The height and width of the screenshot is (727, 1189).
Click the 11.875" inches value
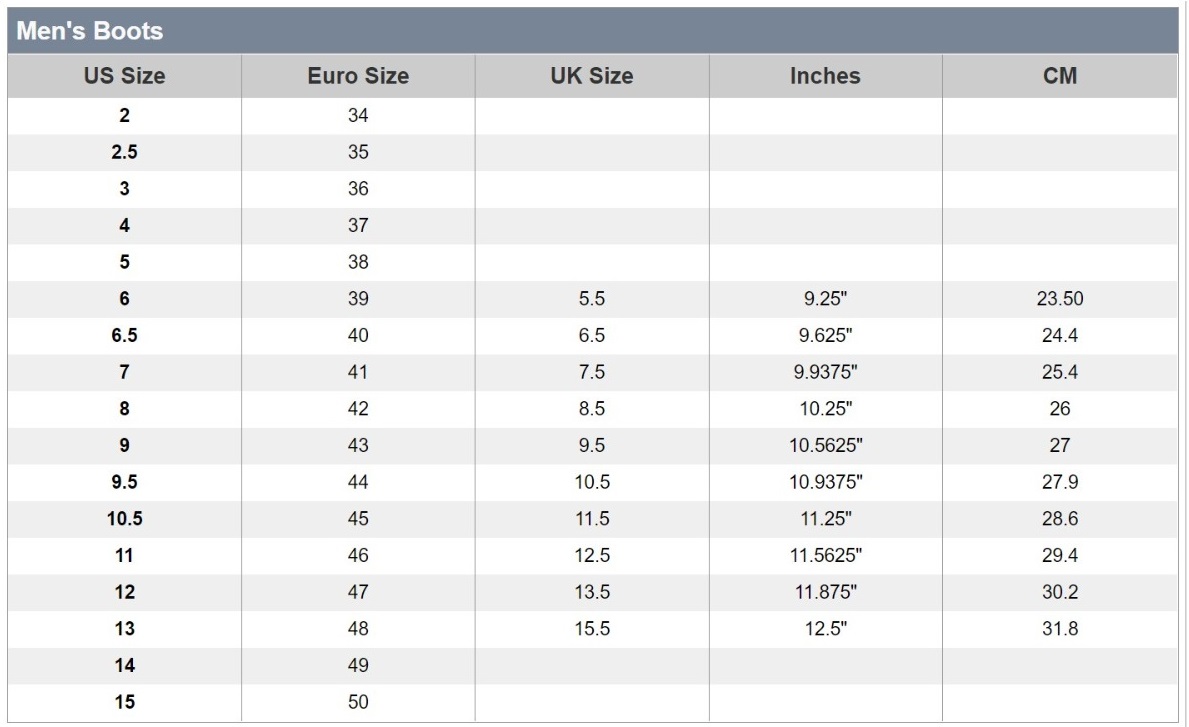click(x=825, y=592)
